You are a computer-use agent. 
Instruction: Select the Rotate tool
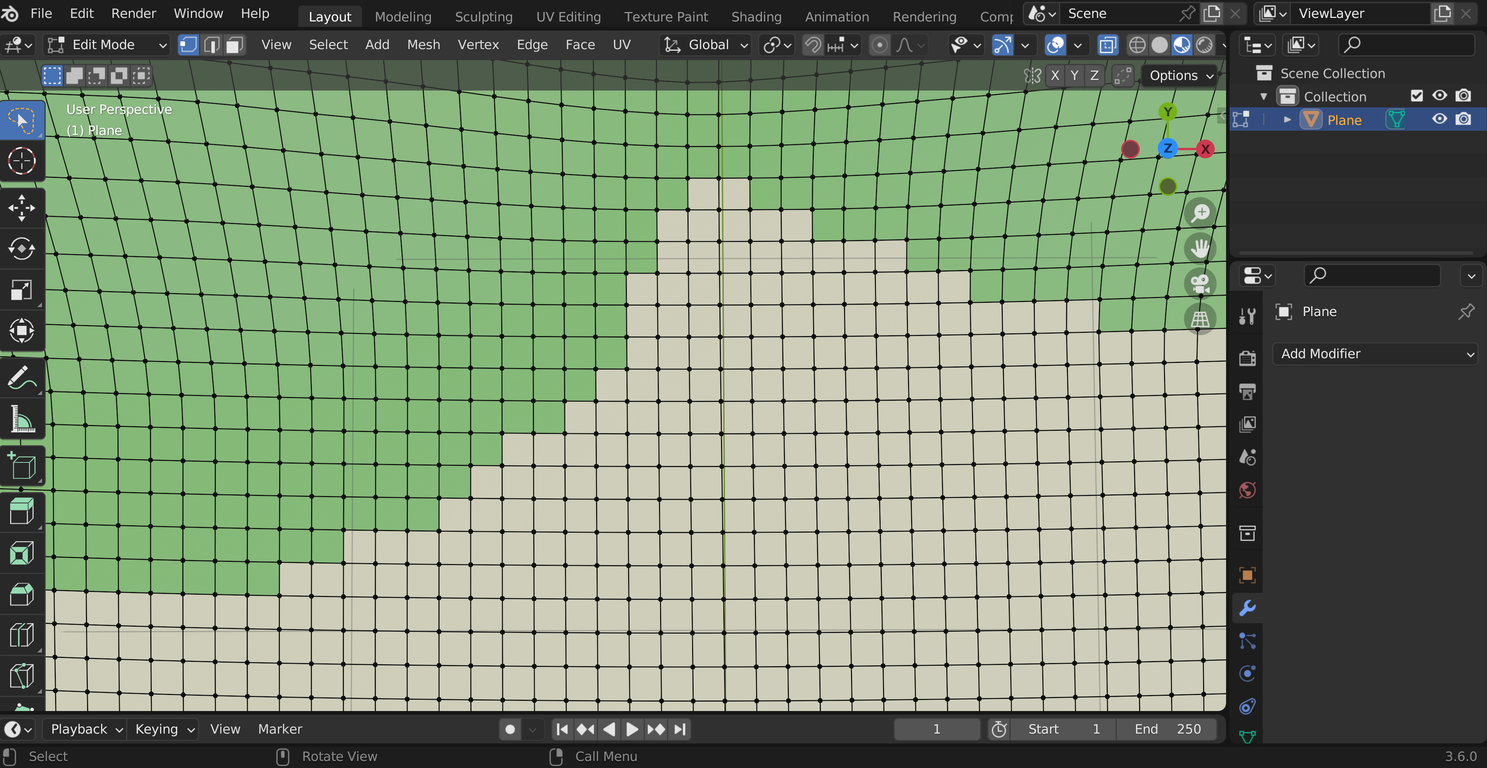(x=22, y=249)
